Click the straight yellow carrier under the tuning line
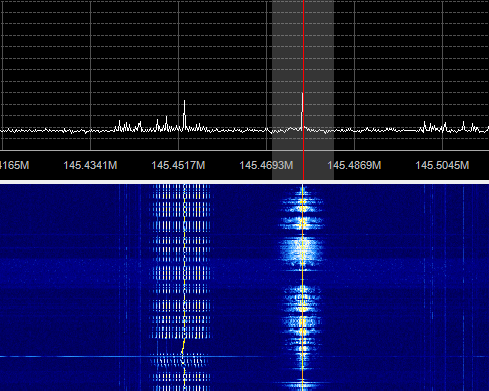 click(x=303, y=287)
